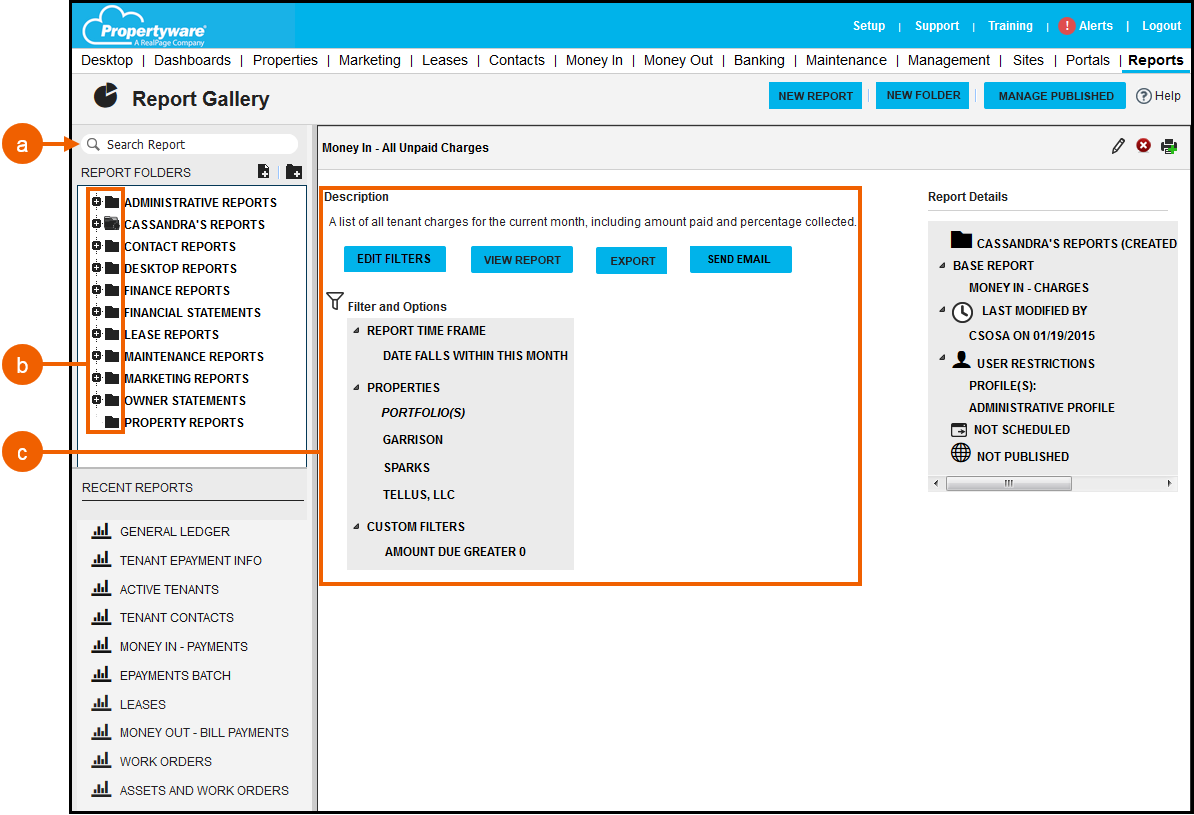Viewport: 1194px width, 815px height.
Task: Click the printer icon
Action: 1169,147
